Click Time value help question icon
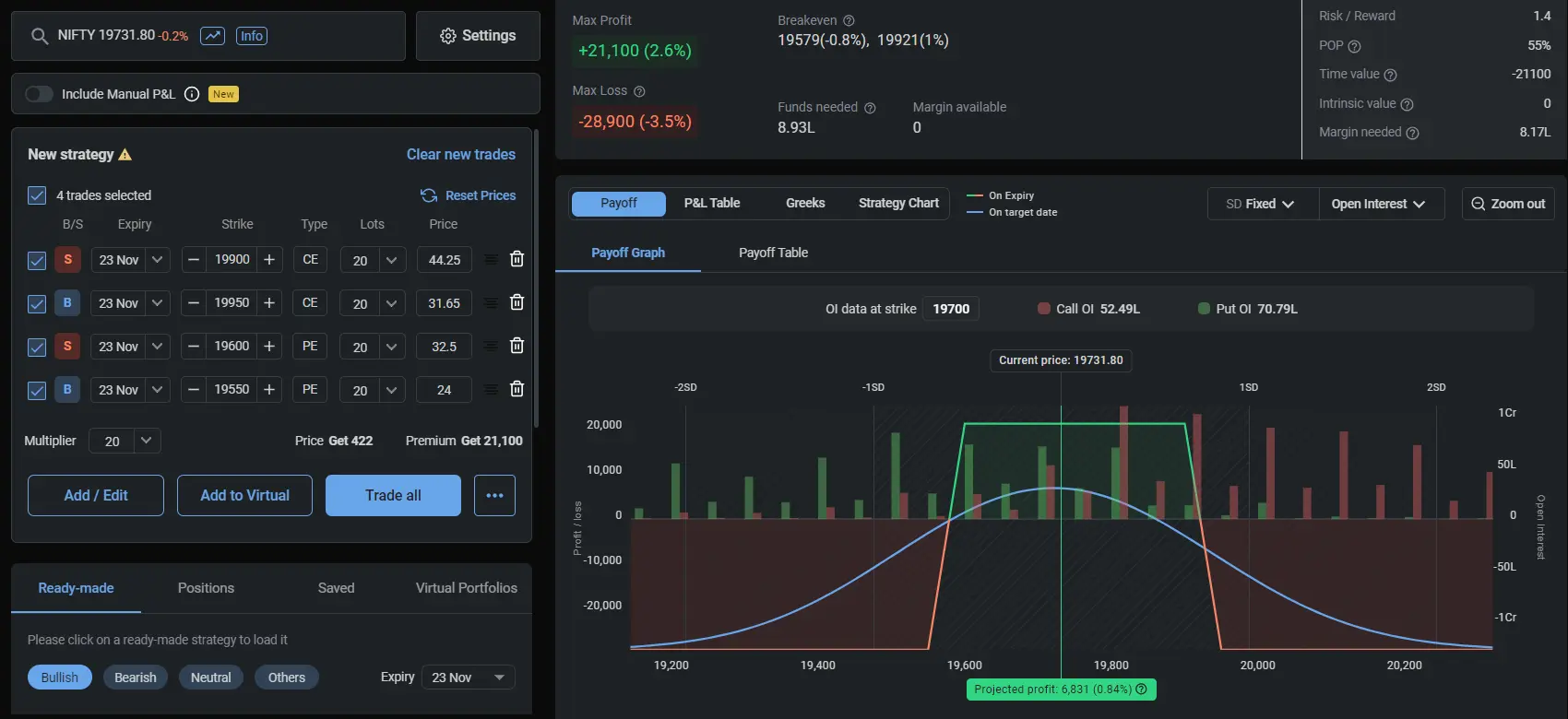Screen dimensions: 1568x719 point(1390,75)
